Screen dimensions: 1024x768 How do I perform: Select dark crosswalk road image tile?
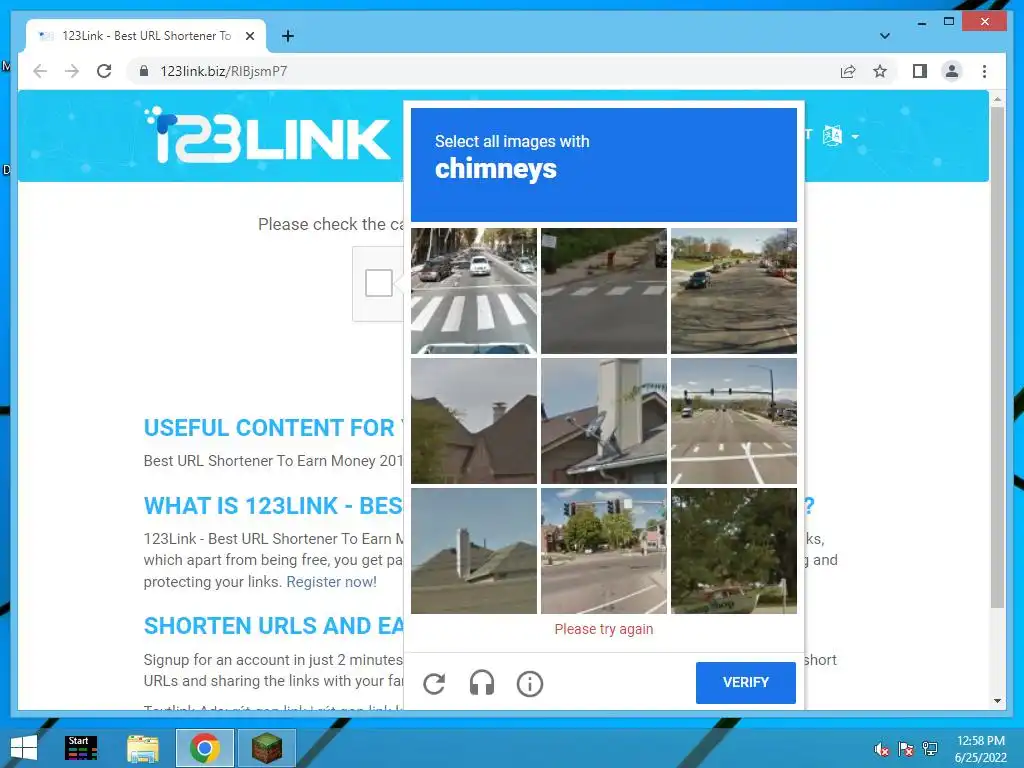tap(604, 291)
